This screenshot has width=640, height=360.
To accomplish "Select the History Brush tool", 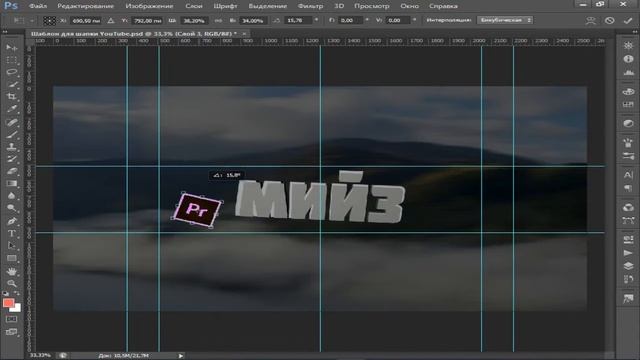I will [11, 159].
